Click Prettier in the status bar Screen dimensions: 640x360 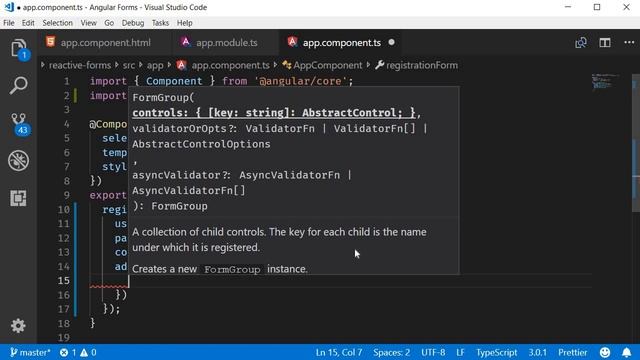coord(573,352)
